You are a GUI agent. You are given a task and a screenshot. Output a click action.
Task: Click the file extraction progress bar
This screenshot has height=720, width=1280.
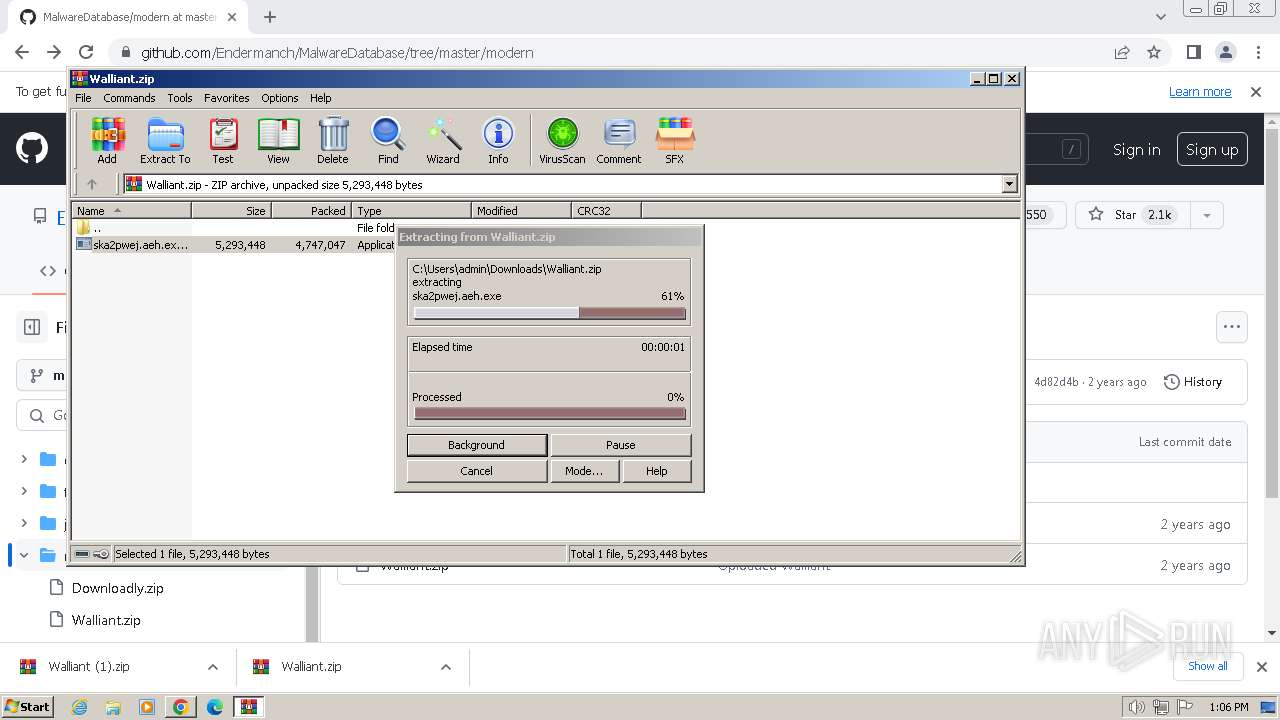click(549, 313)
